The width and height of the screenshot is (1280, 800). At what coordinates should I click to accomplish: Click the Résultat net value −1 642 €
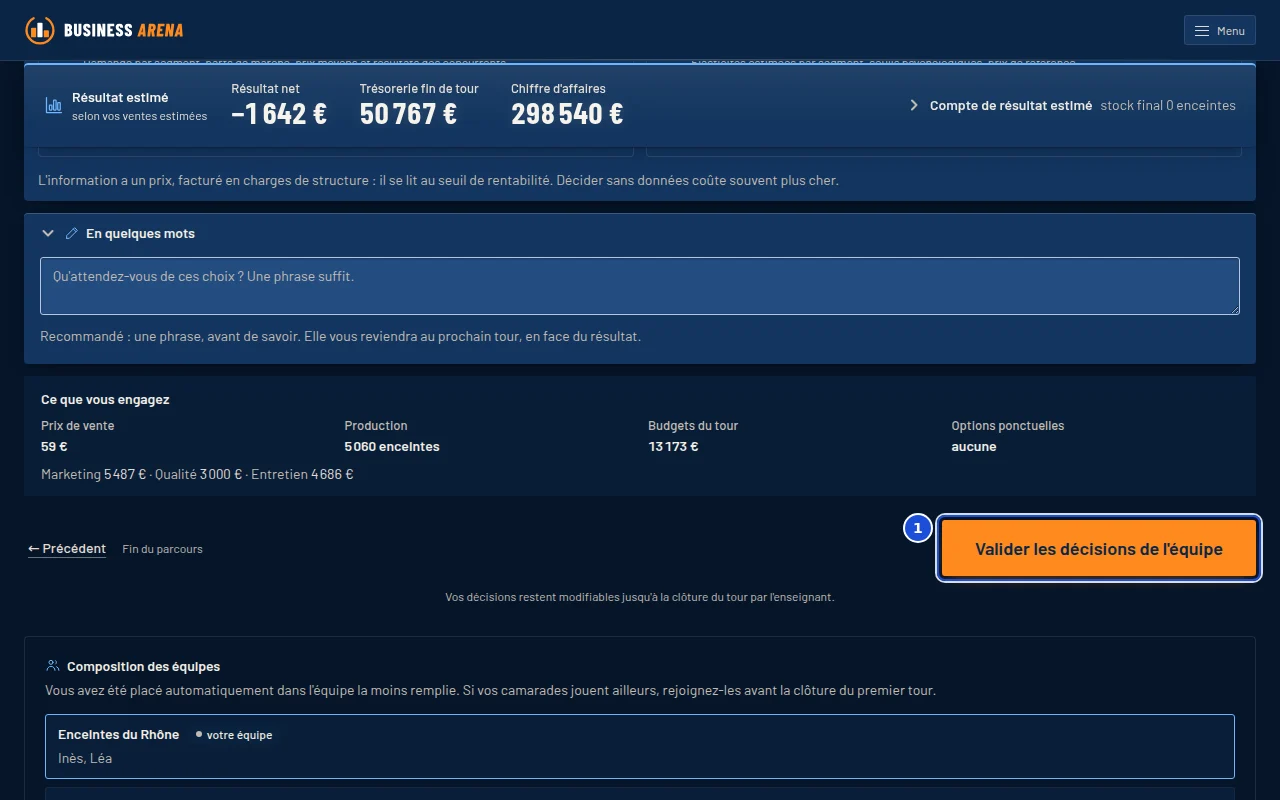279,114
